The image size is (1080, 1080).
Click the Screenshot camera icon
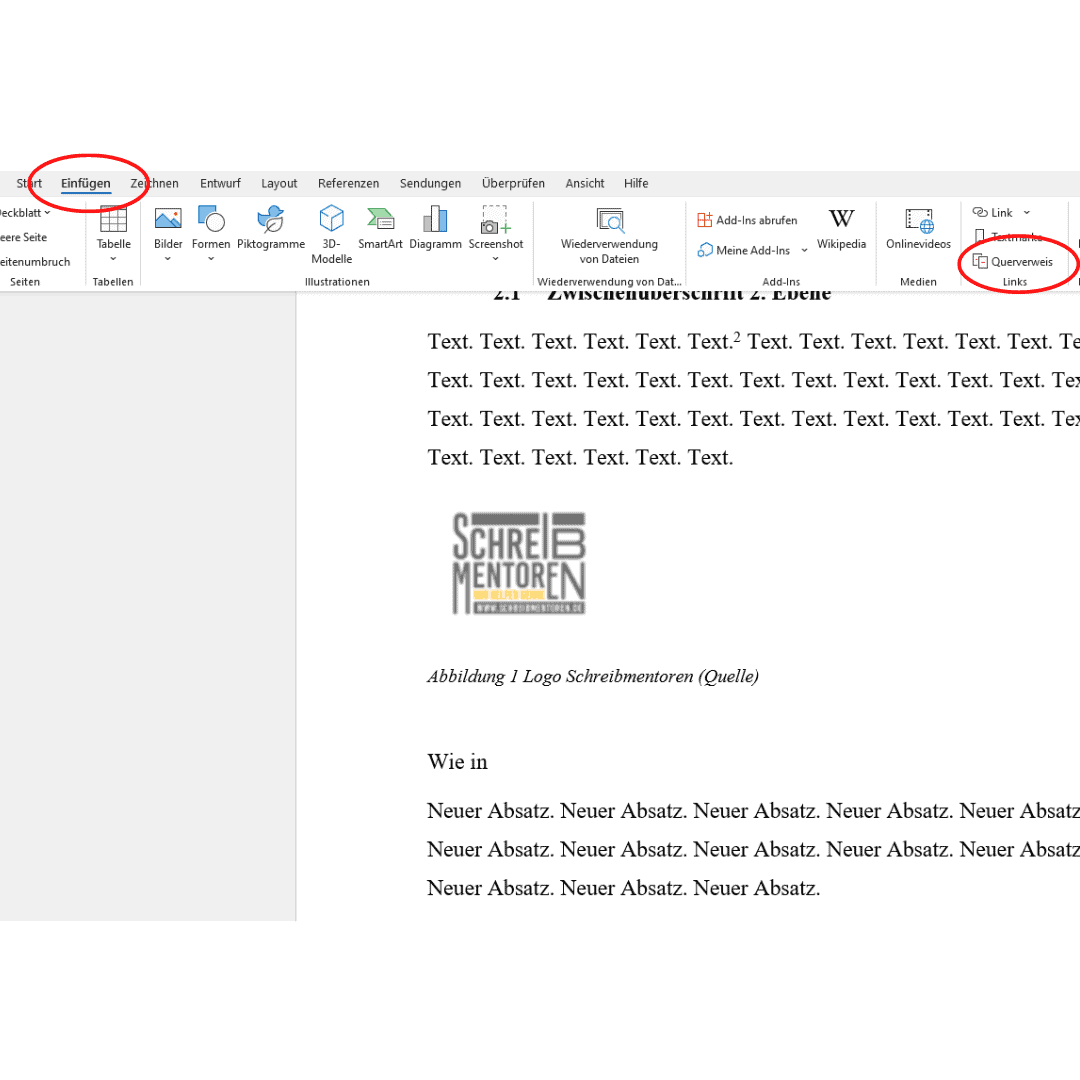496,219
